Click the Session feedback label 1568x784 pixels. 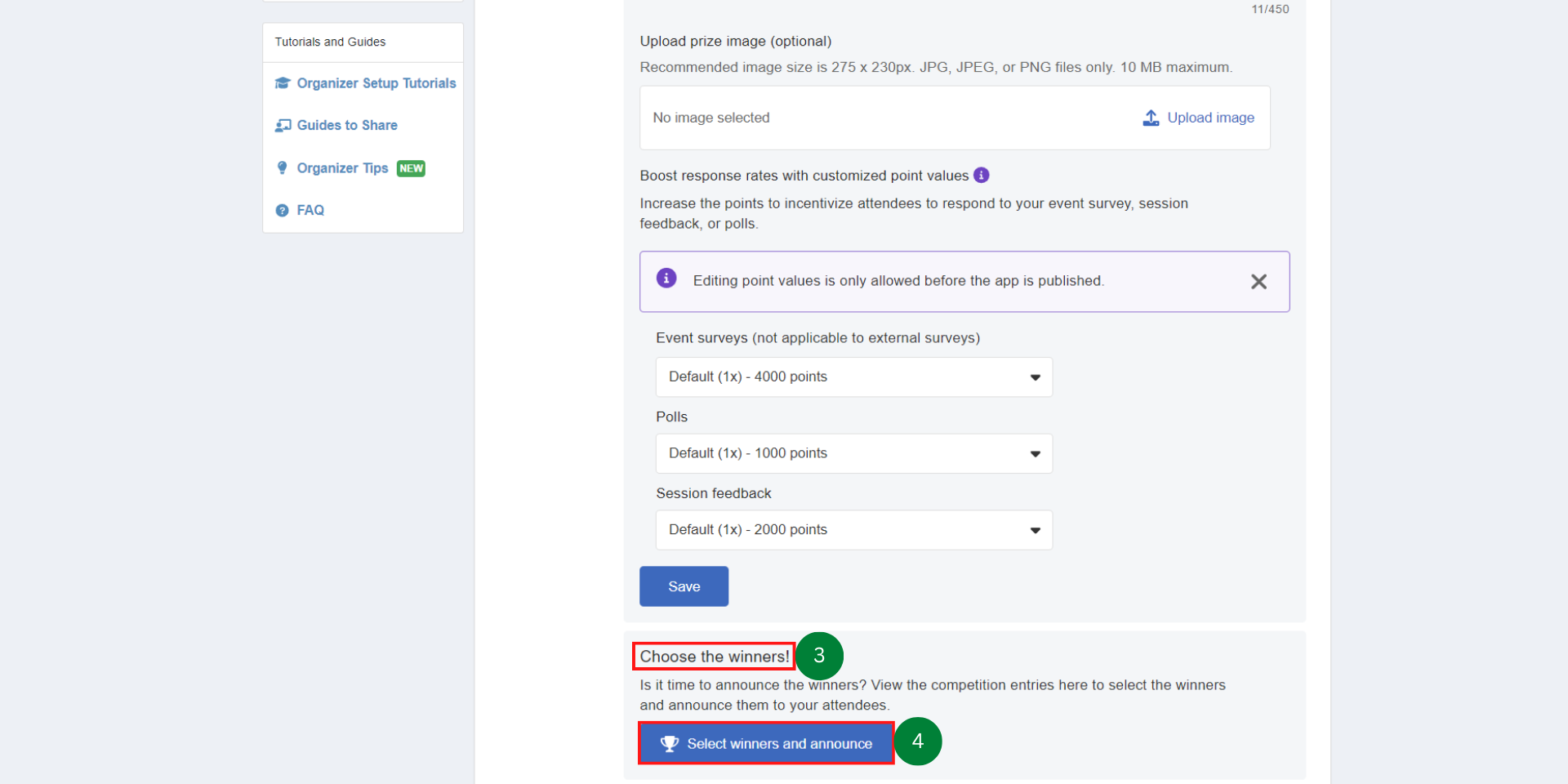click(x=714, y=493)
